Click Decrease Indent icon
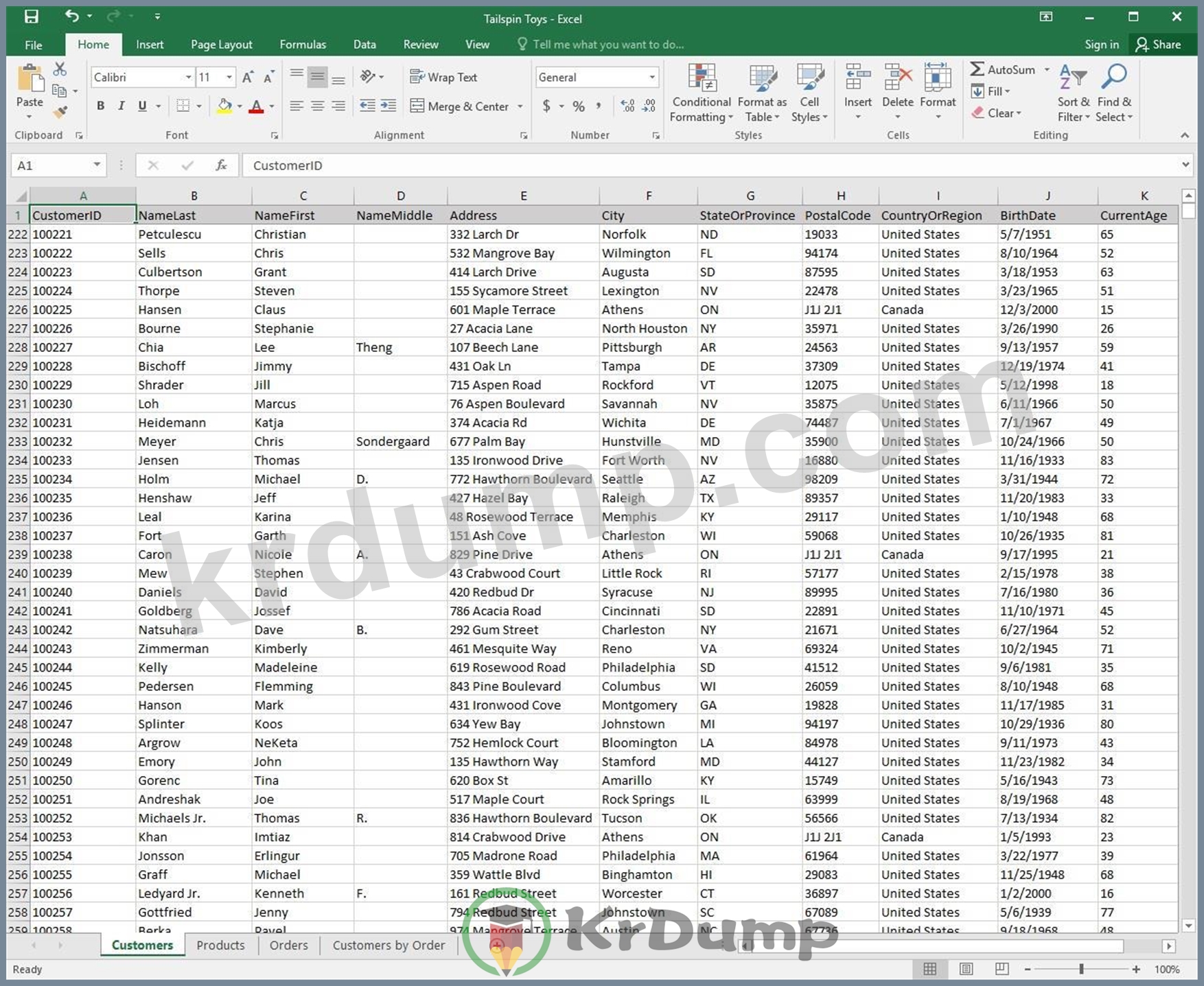Image resolution: width=1204 pixels, height=986 pixels. pyautogui.click(x=367, y=106)
